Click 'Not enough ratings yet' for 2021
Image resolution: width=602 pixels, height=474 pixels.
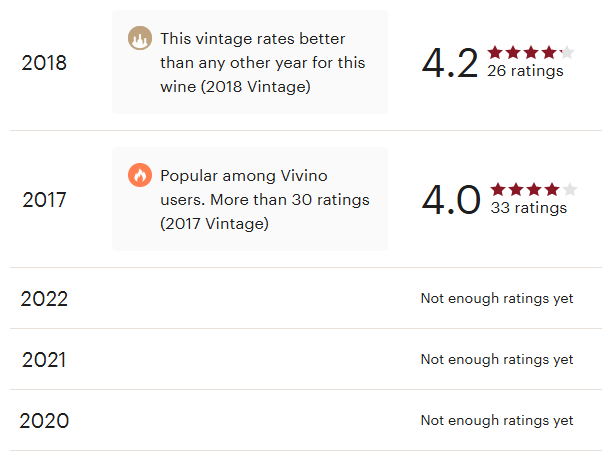[497, 360]
